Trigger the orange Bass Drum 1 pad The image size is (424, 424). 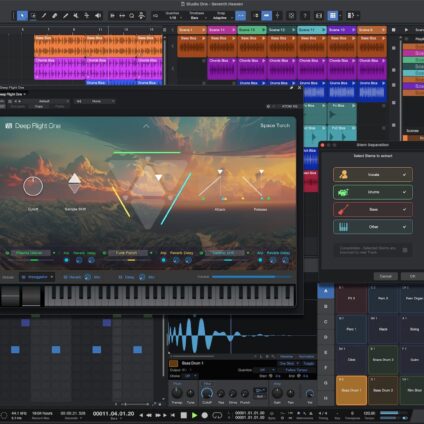pos(351,390)
